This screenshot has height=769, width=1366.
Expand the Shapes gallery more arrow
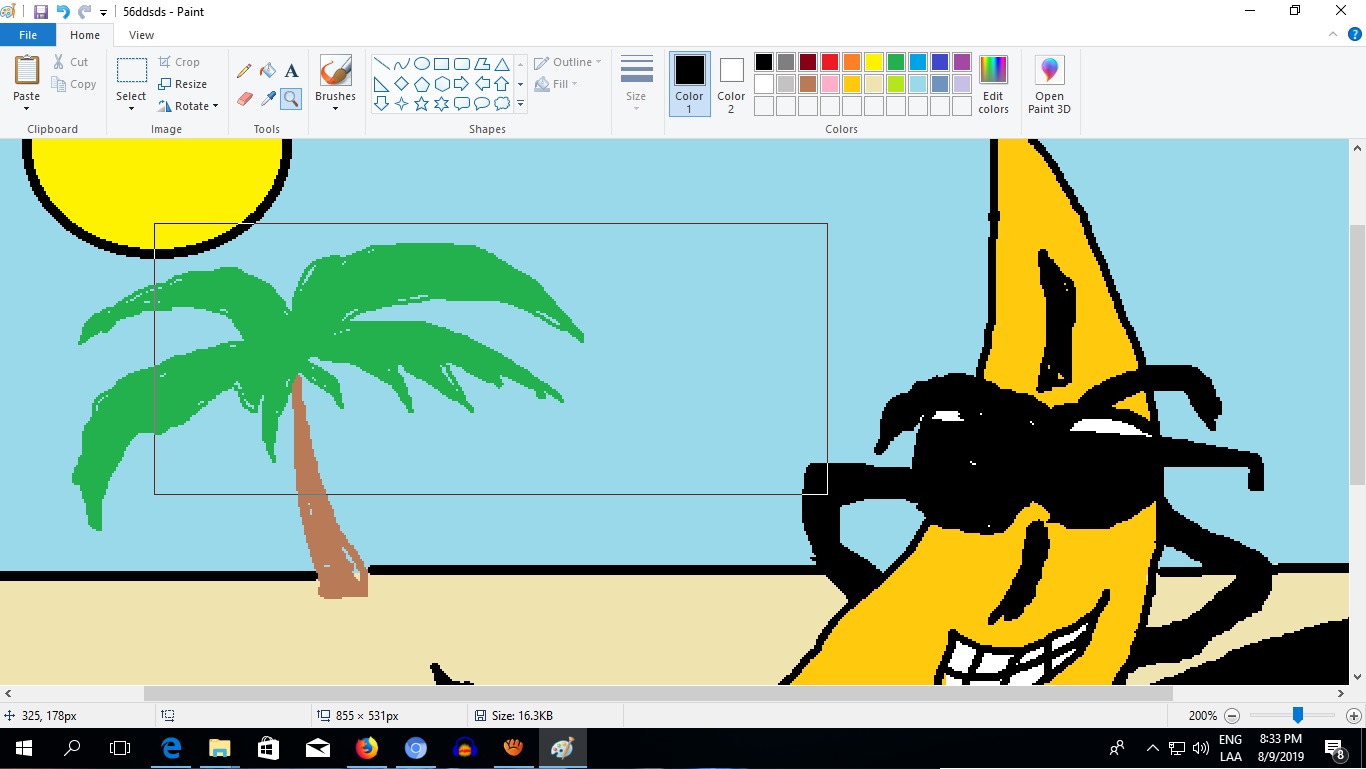tap(520, 104)
